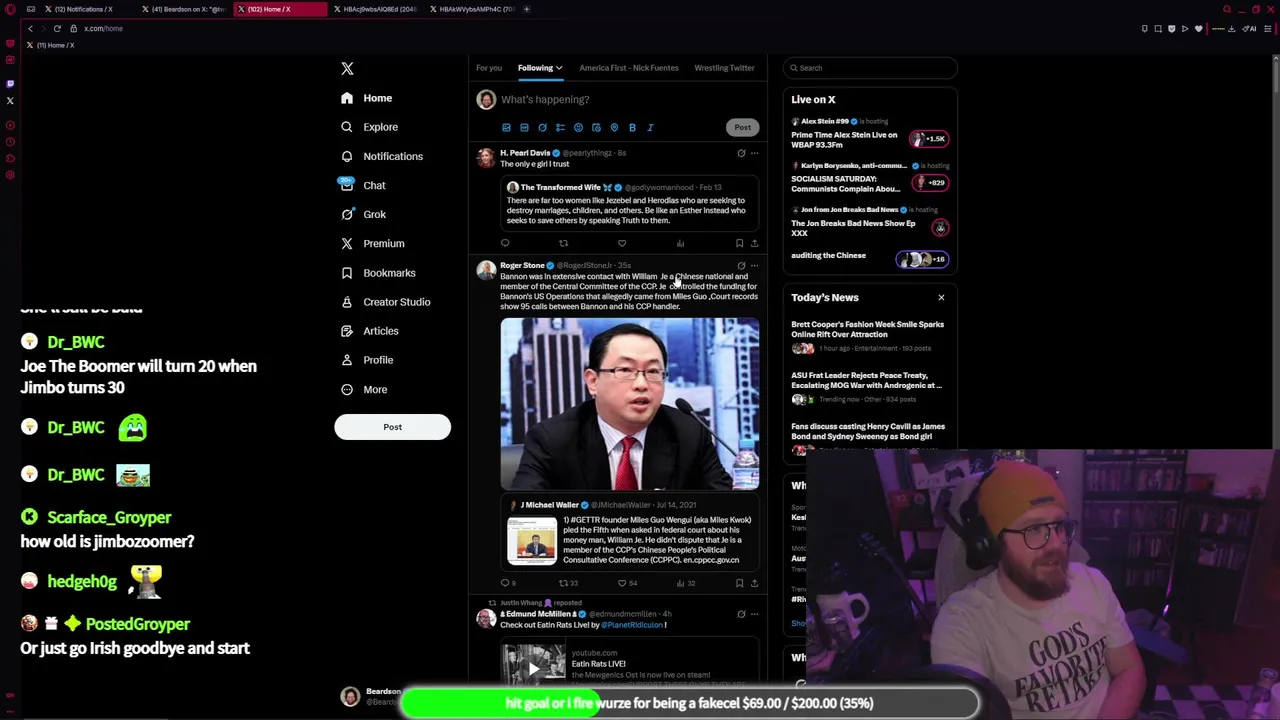The height and width of the screenshot is (720, 1280).
Task: Click the gray Post button in composer
Action: [x=742, y=127]
